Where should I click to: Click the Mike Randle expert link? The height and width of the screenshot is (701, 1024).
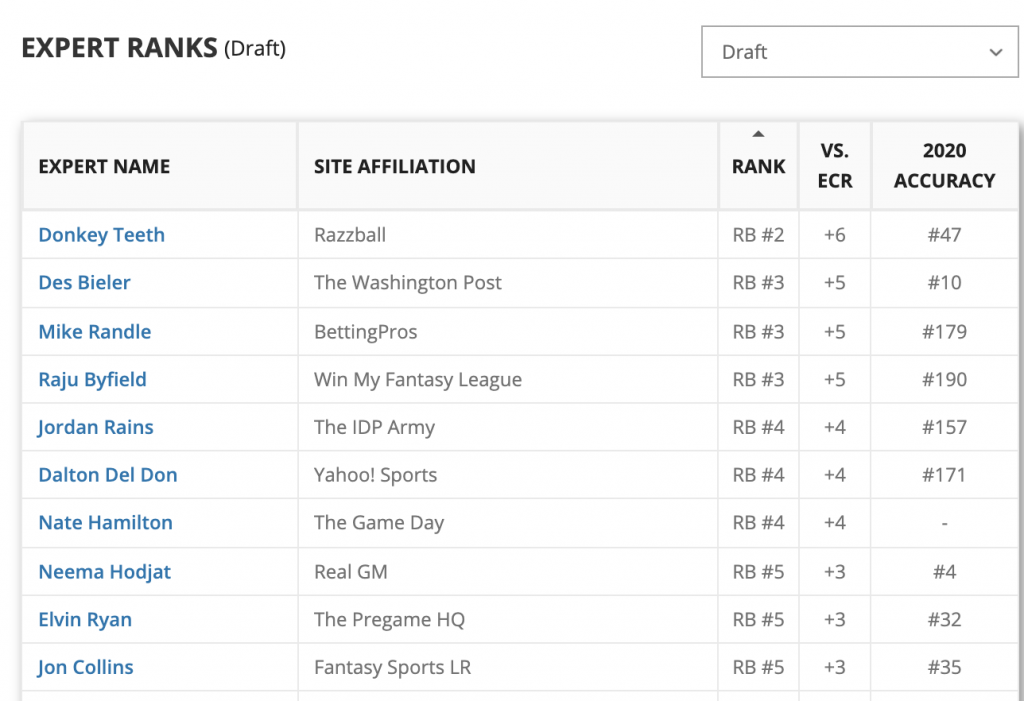[94, 332]
